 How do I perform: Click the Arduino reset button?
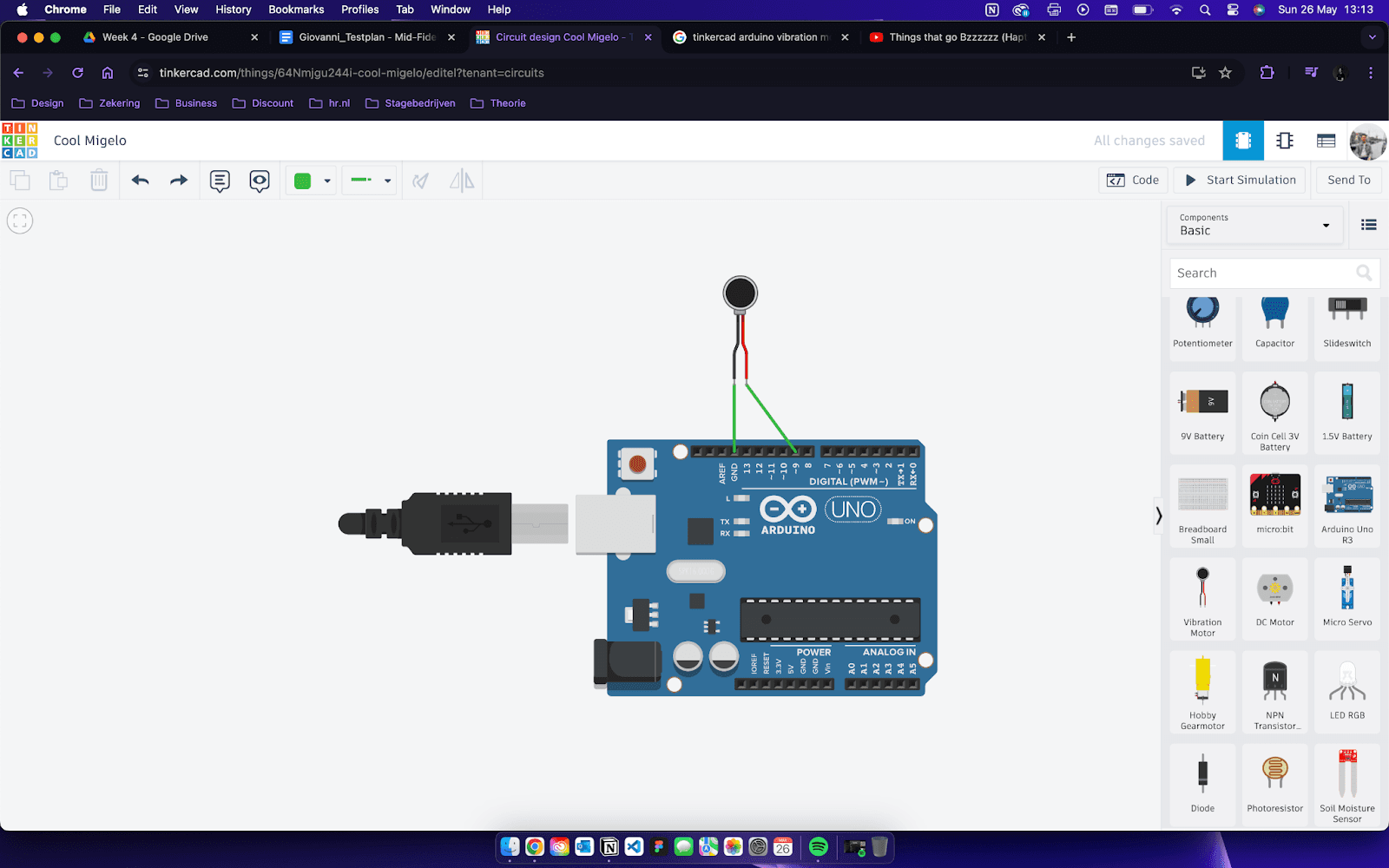click(637, 464)
